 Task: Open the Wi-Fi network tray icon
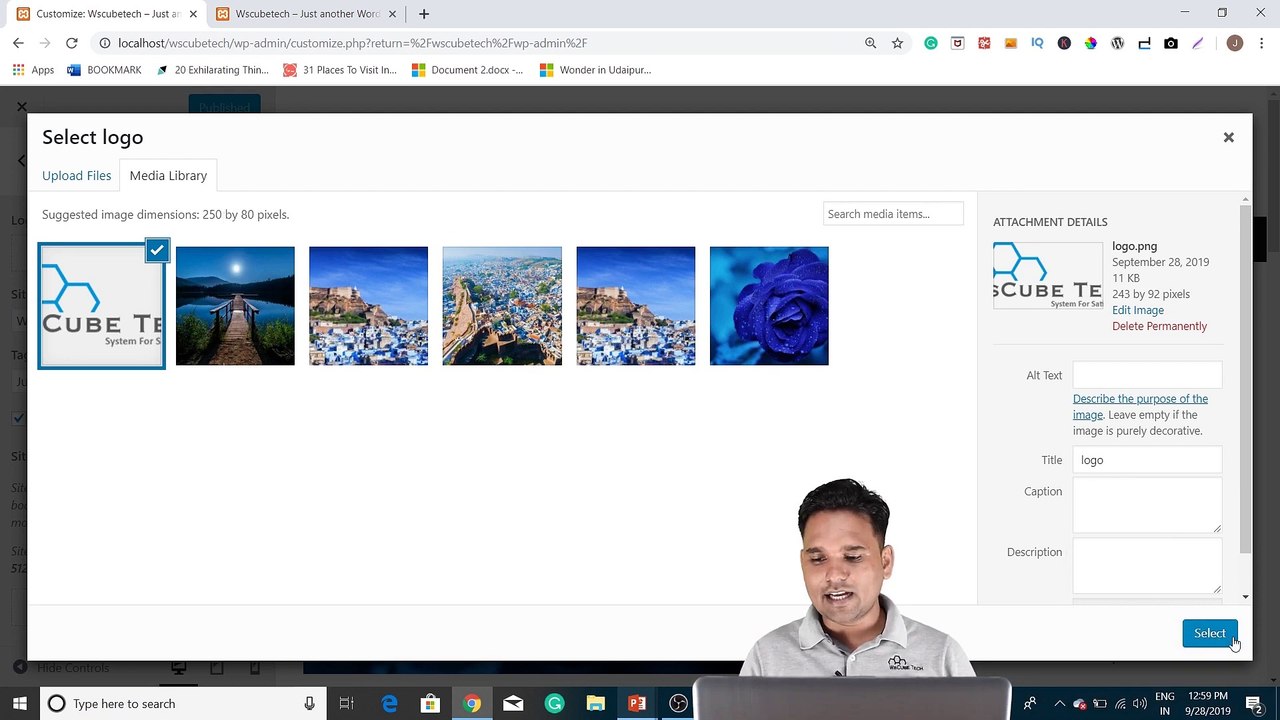click(1120, 704)
